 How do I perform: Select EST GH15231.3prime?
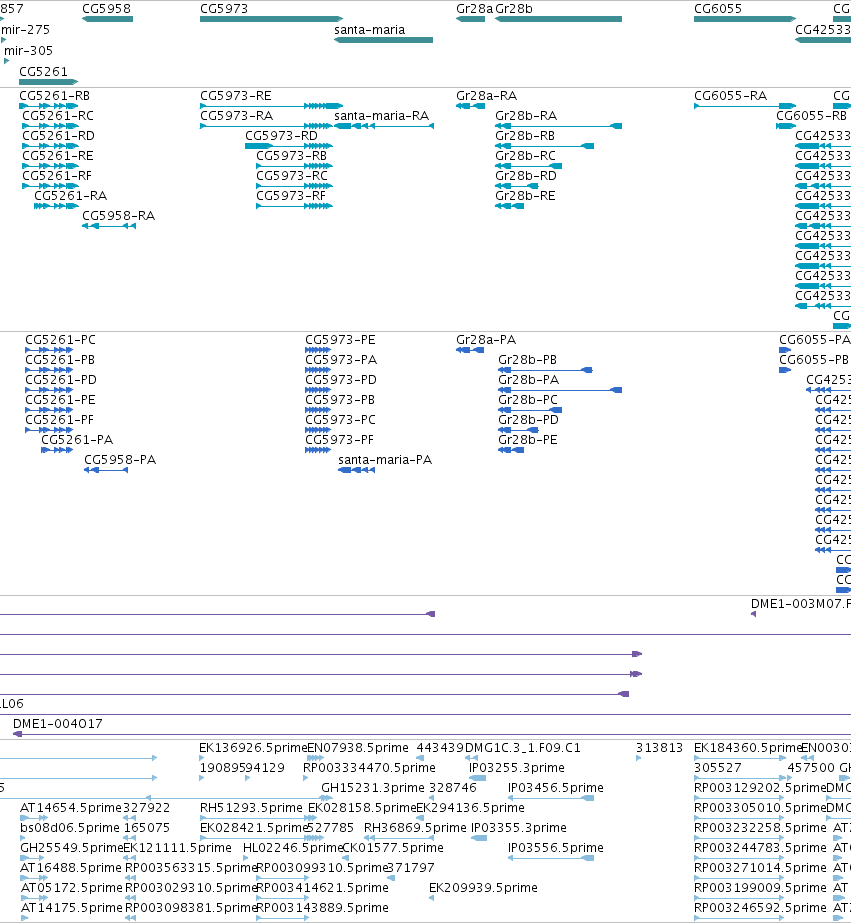pyautogui.click(x=373, y=788)
